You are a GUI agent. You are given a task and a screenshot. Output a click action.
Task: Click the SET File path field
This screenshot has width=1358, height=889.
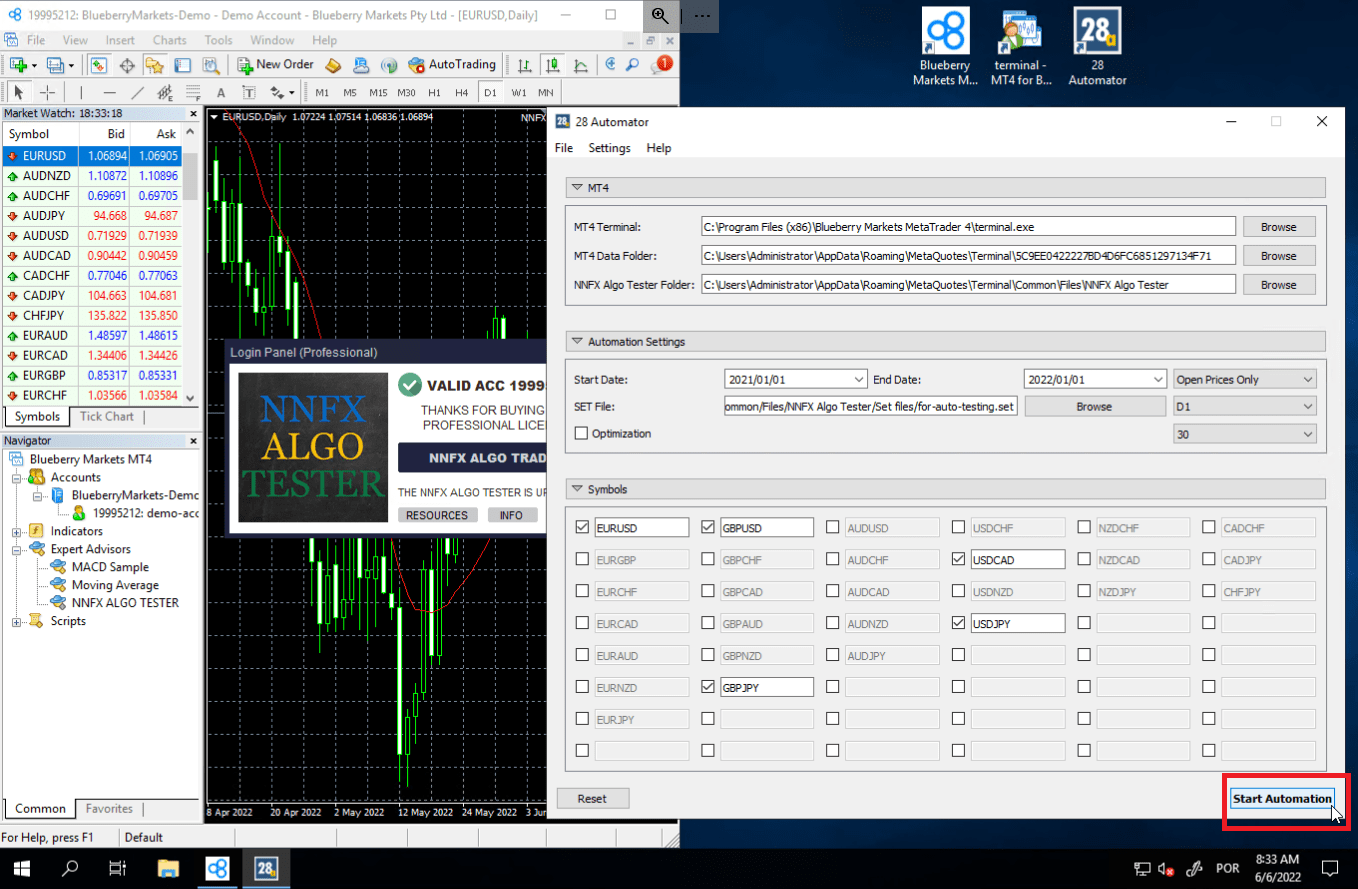click(871, 407)
